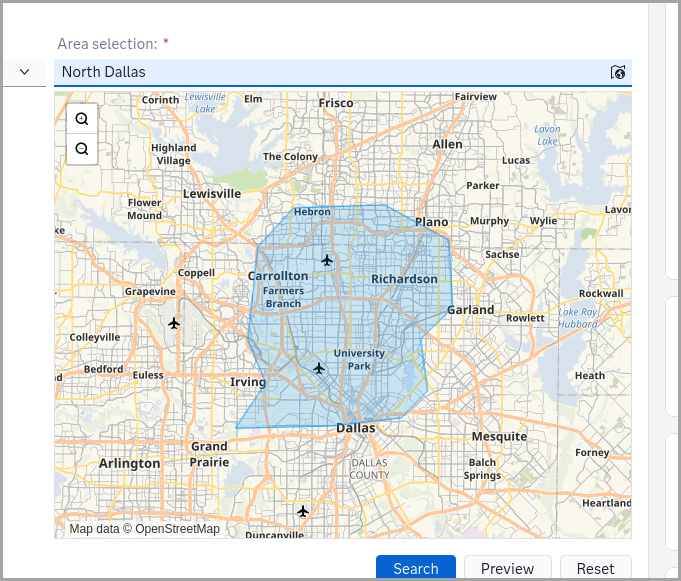Click the North Dallas area selection field

coord(343,72)
